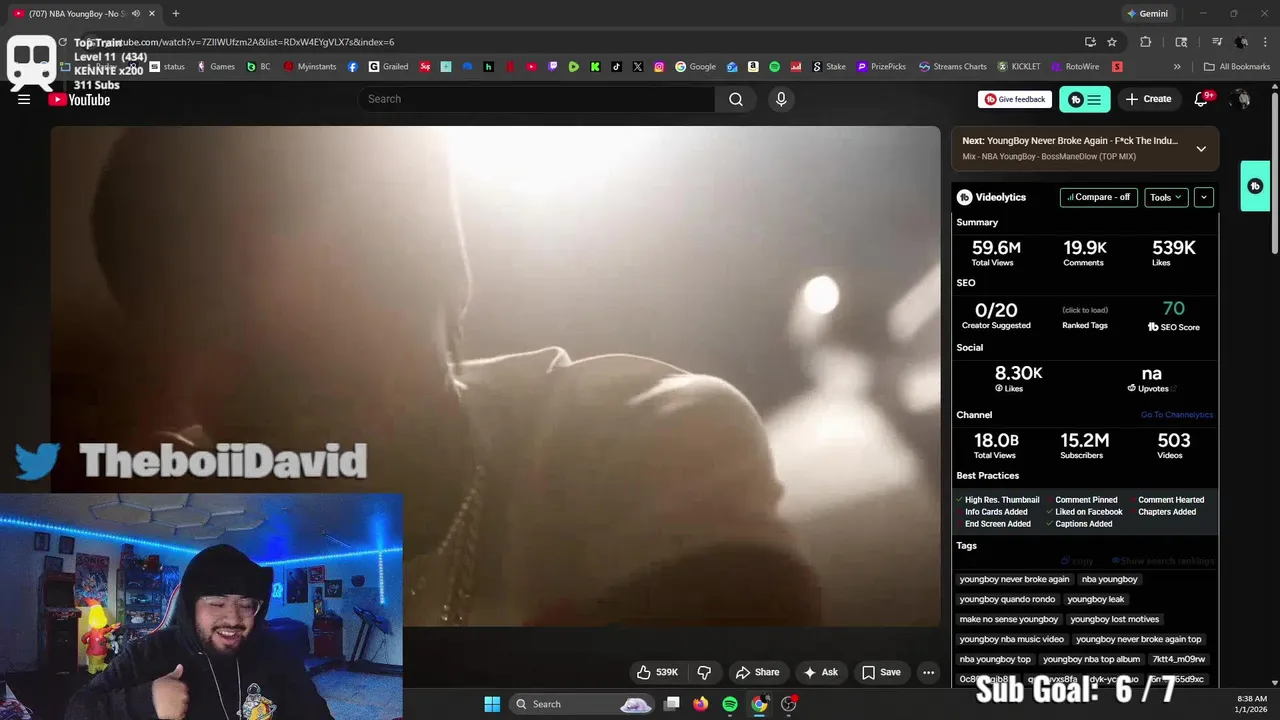Open the All Bookmarks folder

point(1237,67)
